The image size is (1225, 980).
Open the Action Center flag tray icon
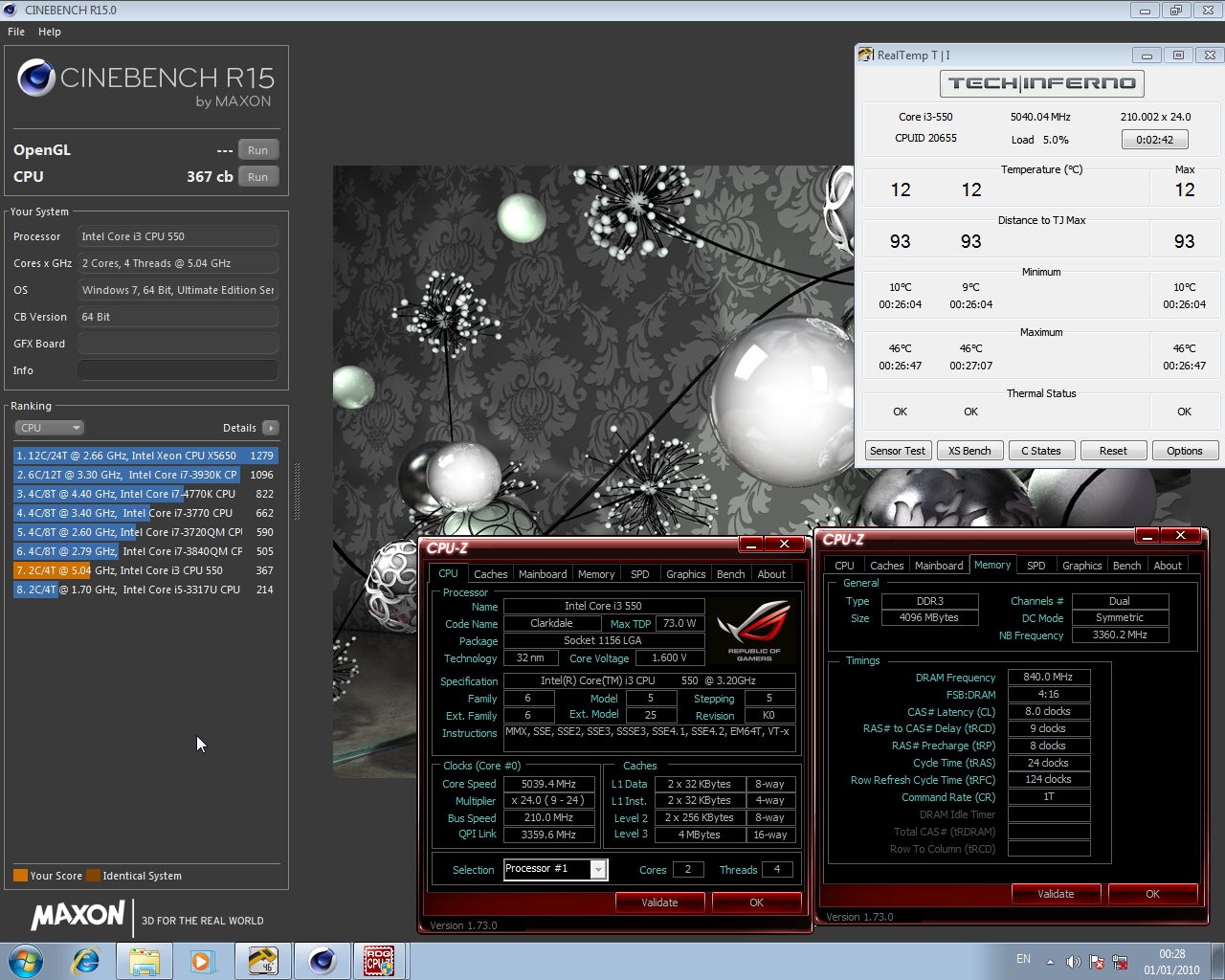pos(1097,962)
